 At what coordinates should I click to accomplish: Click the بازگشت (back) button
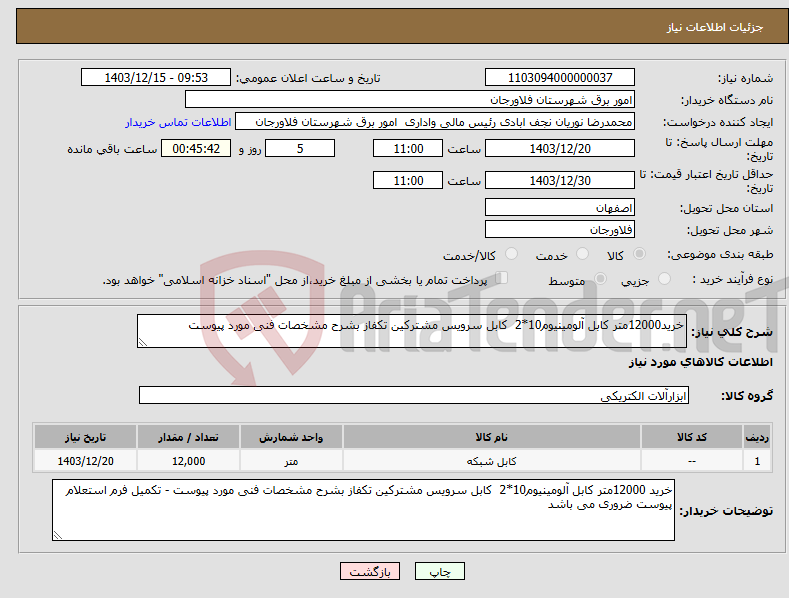370,571
